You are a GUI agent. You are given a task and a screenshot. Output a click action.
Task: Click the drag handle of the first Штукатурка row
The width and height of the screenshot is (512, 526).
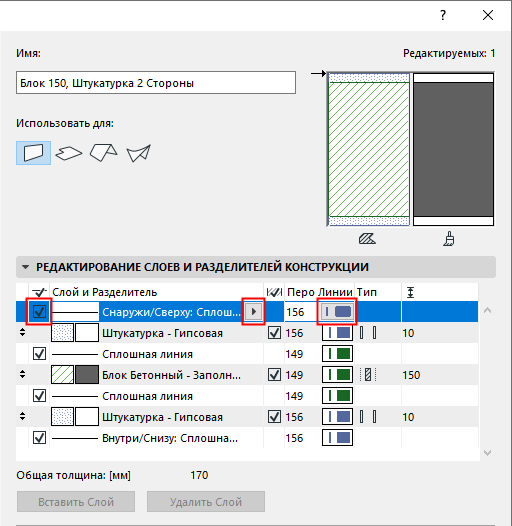pos(22,332)
